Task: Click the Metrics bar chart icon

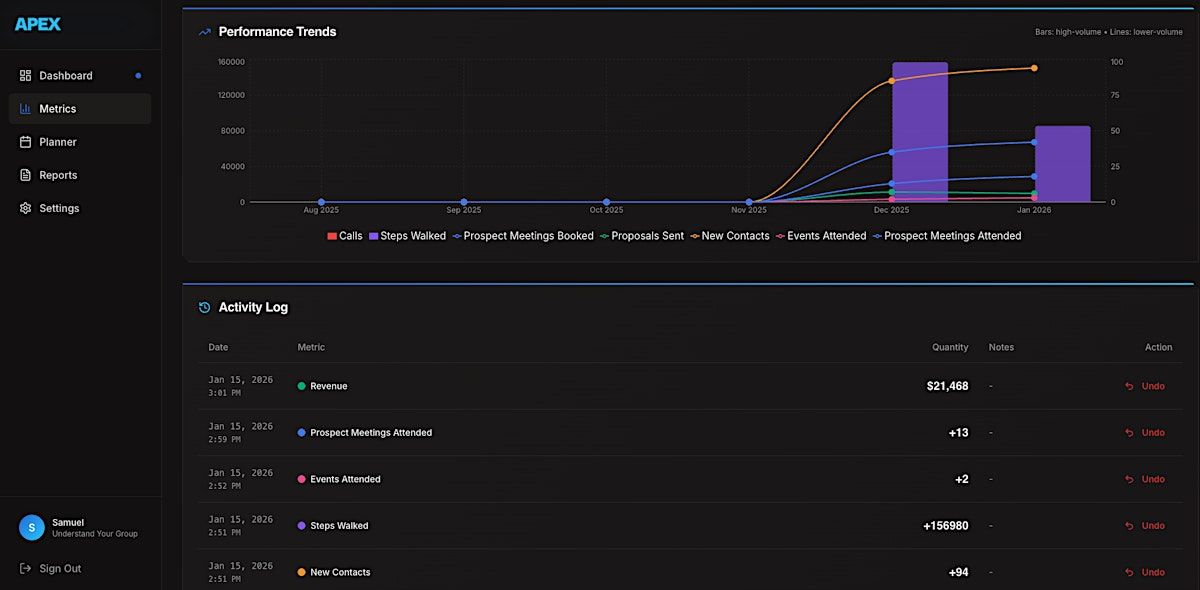Action: 26,109
